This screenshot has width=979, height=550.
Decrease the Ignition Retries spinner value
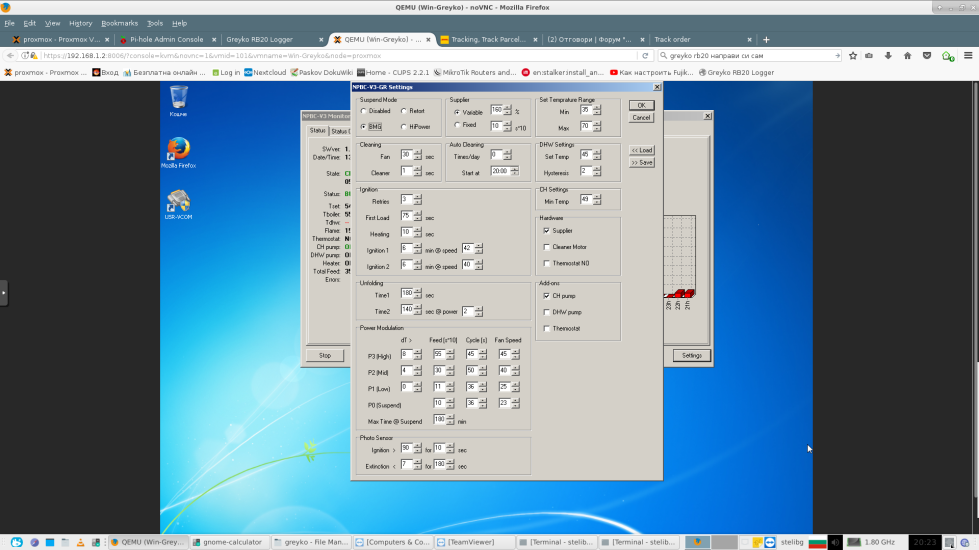click(x=418, y=202)
